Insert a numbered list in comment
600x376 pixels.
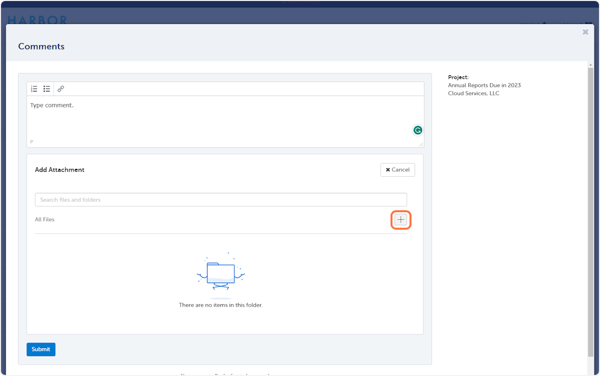coord(34,89)
